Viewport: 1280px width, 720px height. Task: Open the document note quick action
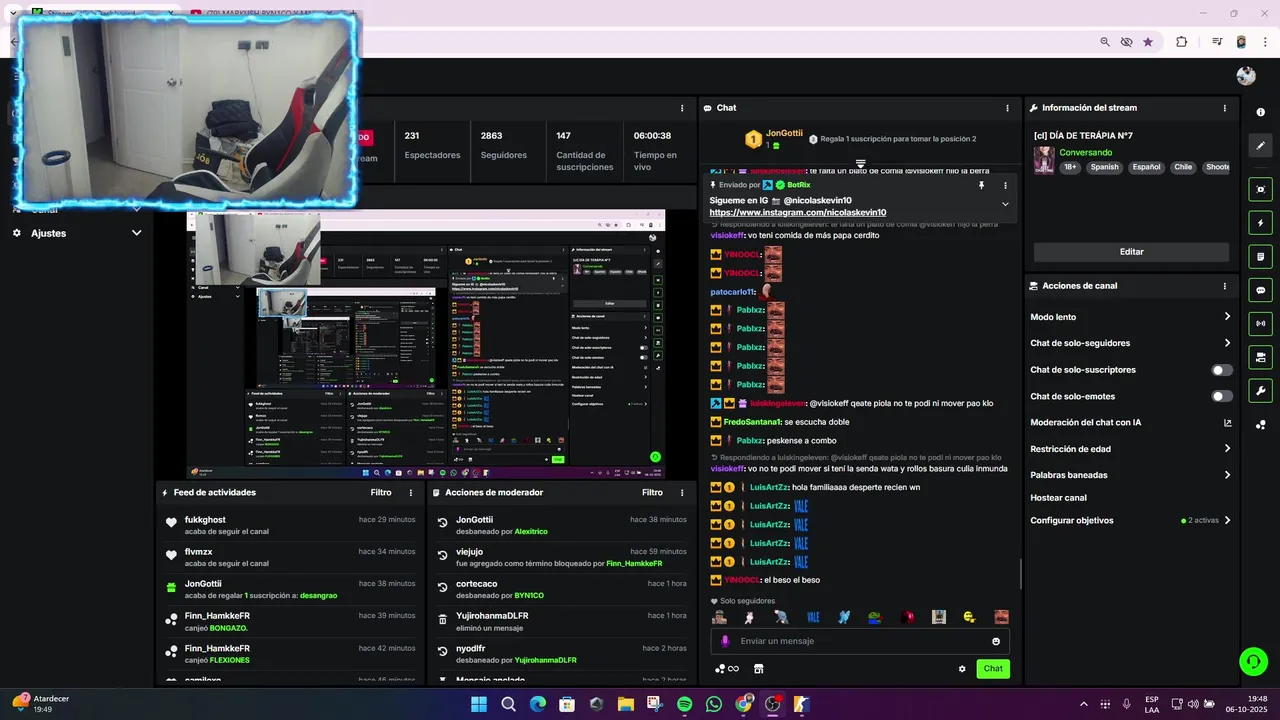pyautogui.click(x=1260, y=256)
